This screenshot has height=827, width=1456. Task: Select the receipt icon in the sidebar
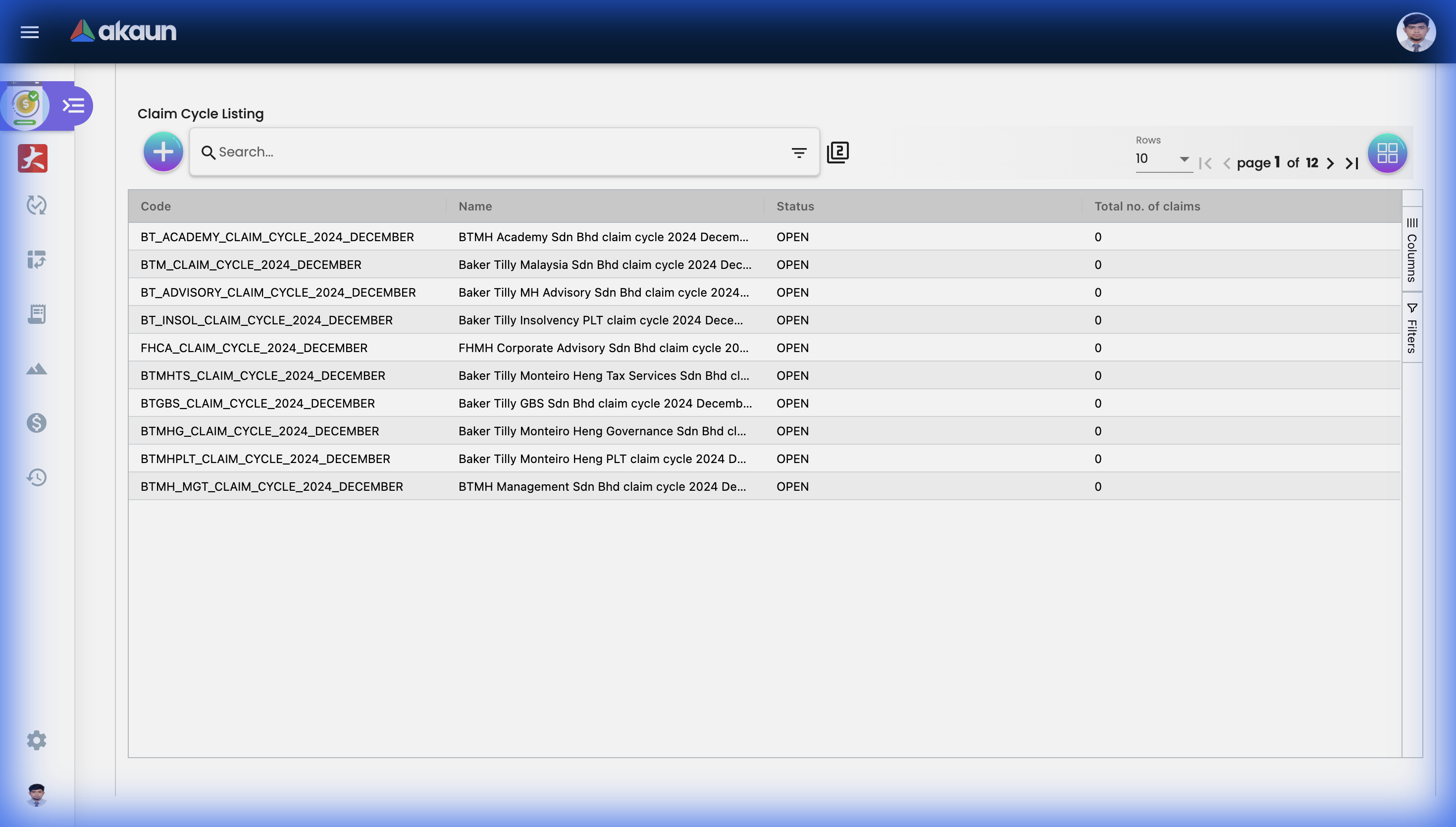(x=36, y=313)
